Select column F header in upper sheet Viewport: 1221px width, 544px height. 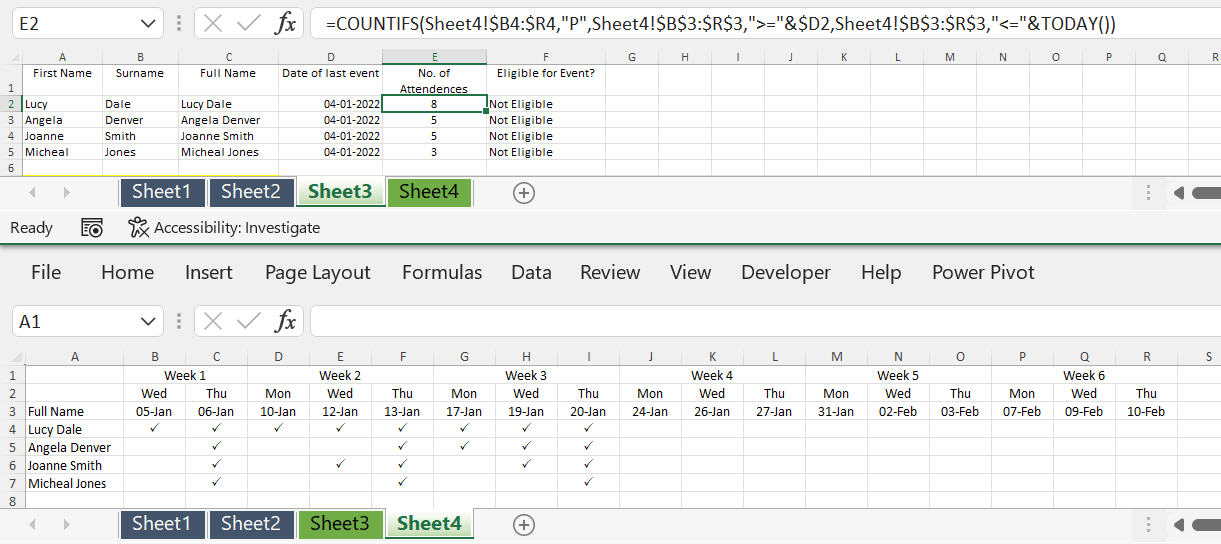point(546,57)
